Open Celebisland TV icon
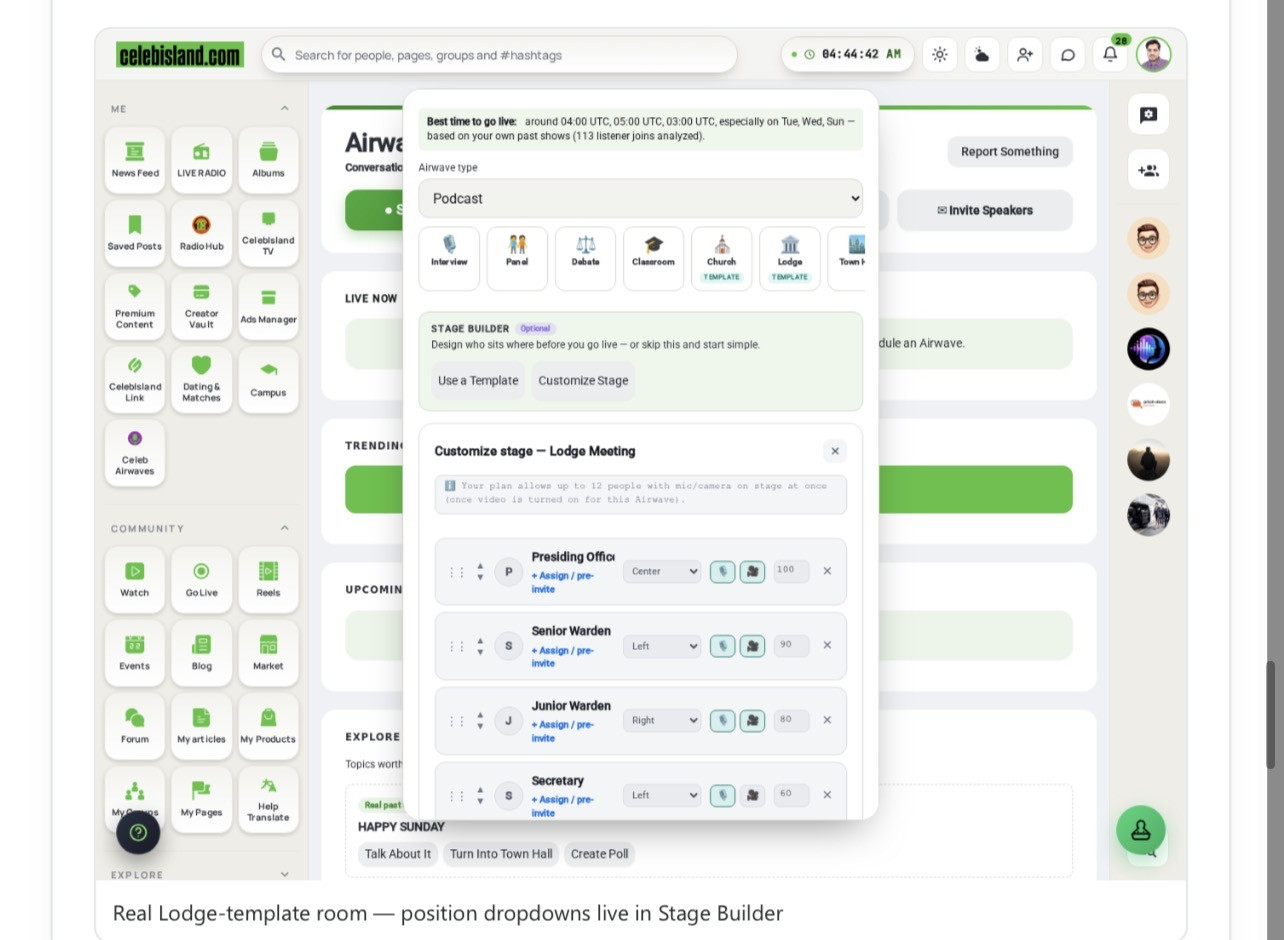 coord(268,233)
